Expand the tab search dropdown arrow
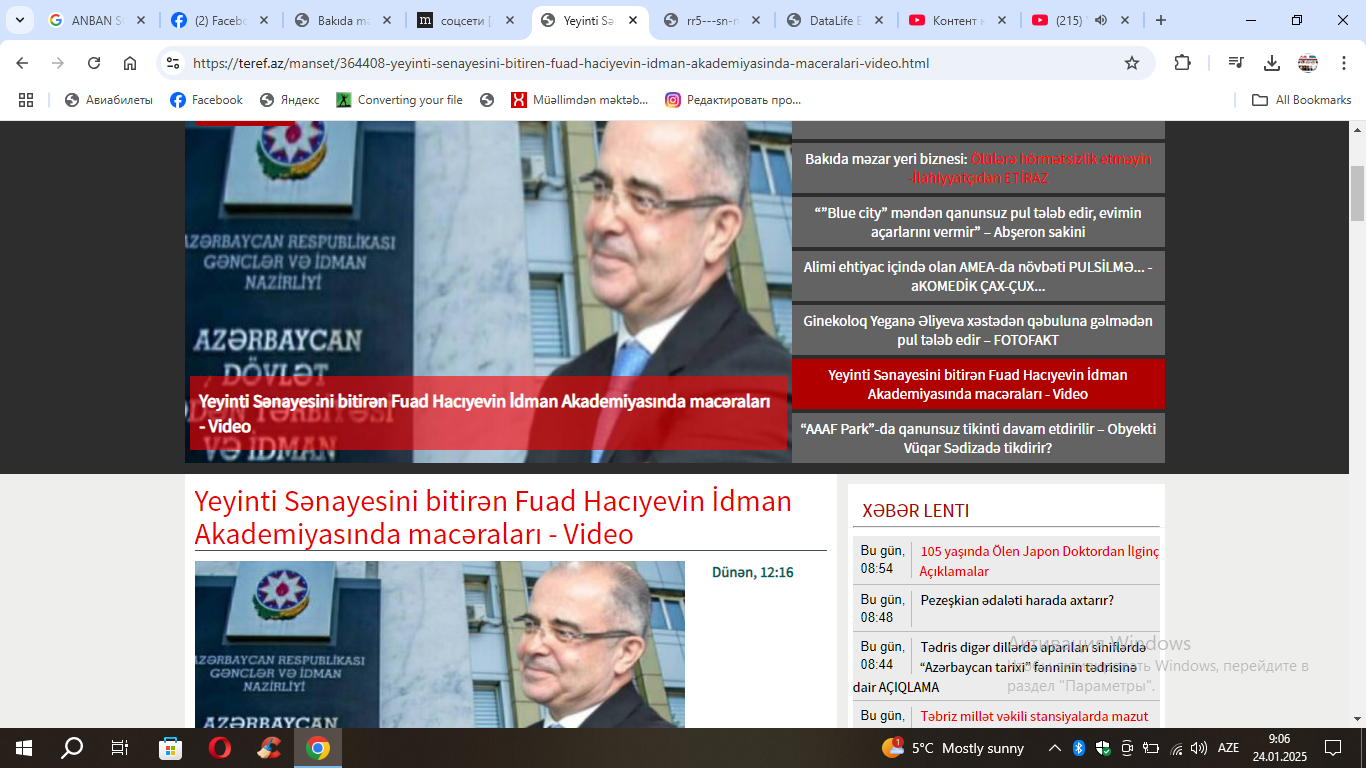Viewport: 1366px width, 768px height. point(19,20)
